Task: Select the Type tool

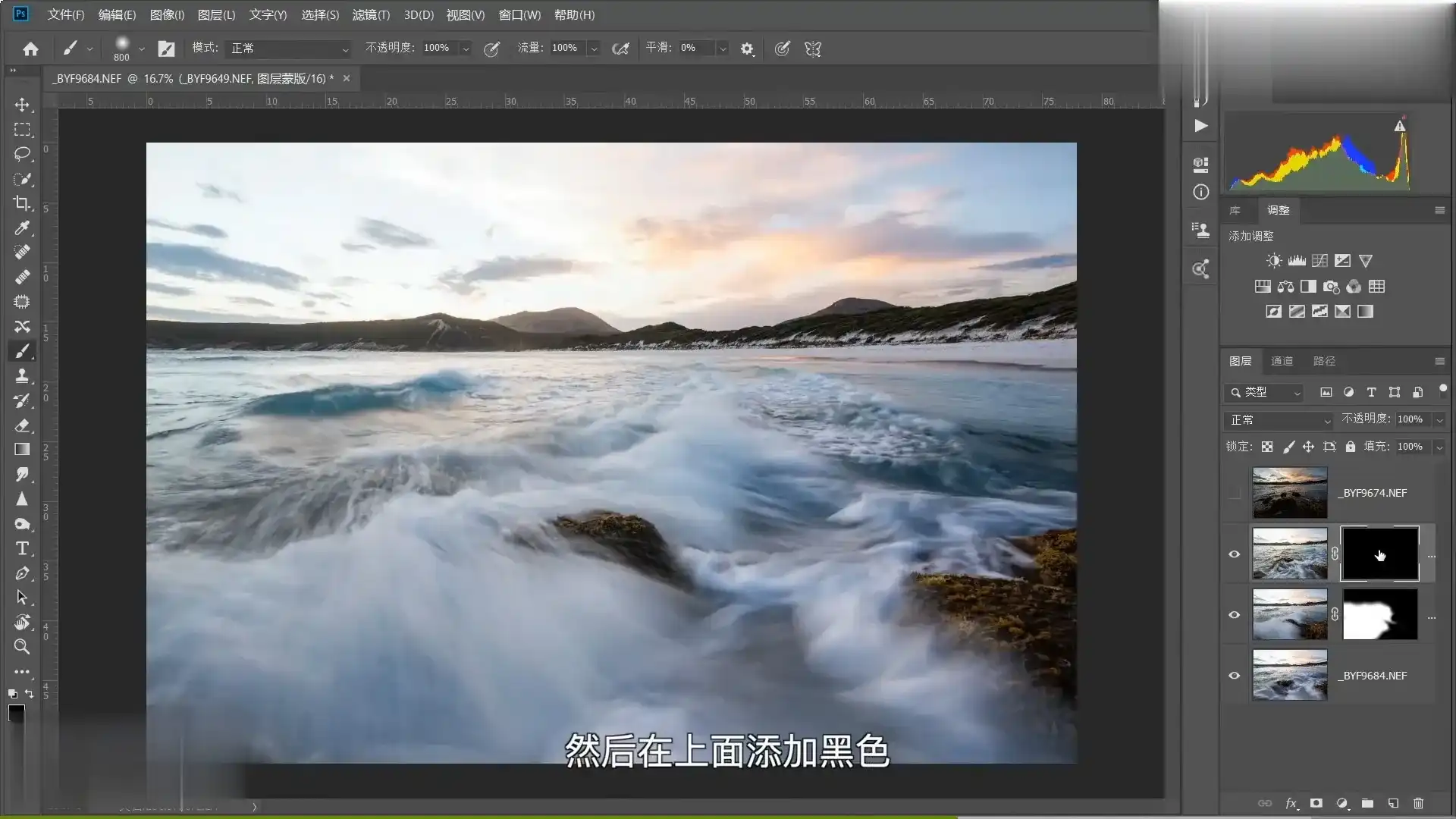Action: coord(22,548)
